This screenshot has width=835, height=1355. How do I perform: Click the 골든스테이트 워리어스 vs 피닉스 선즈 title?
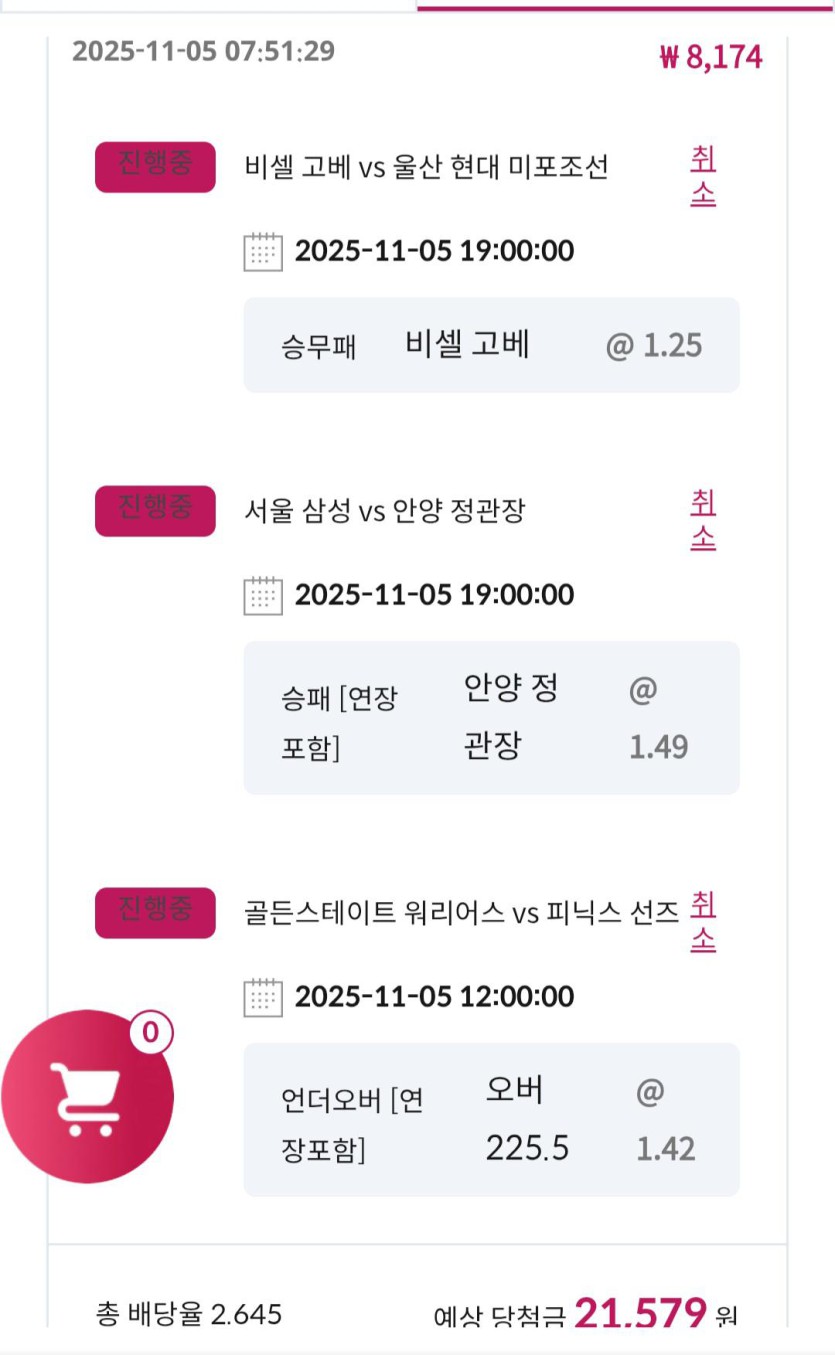tap(461, 912)
